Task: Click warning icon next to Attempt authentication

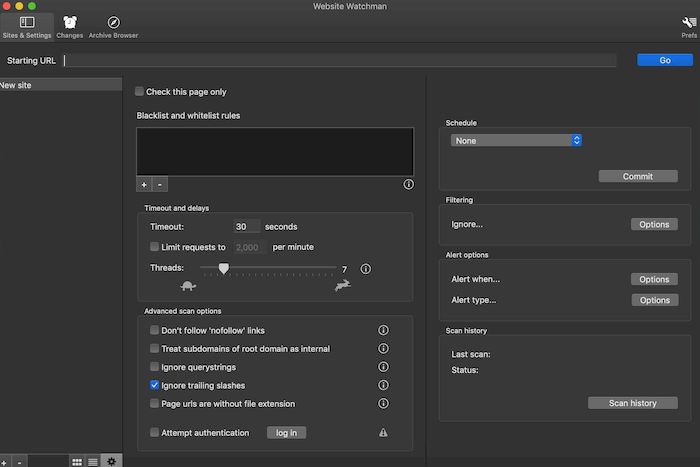Action: tap(383, 433)
